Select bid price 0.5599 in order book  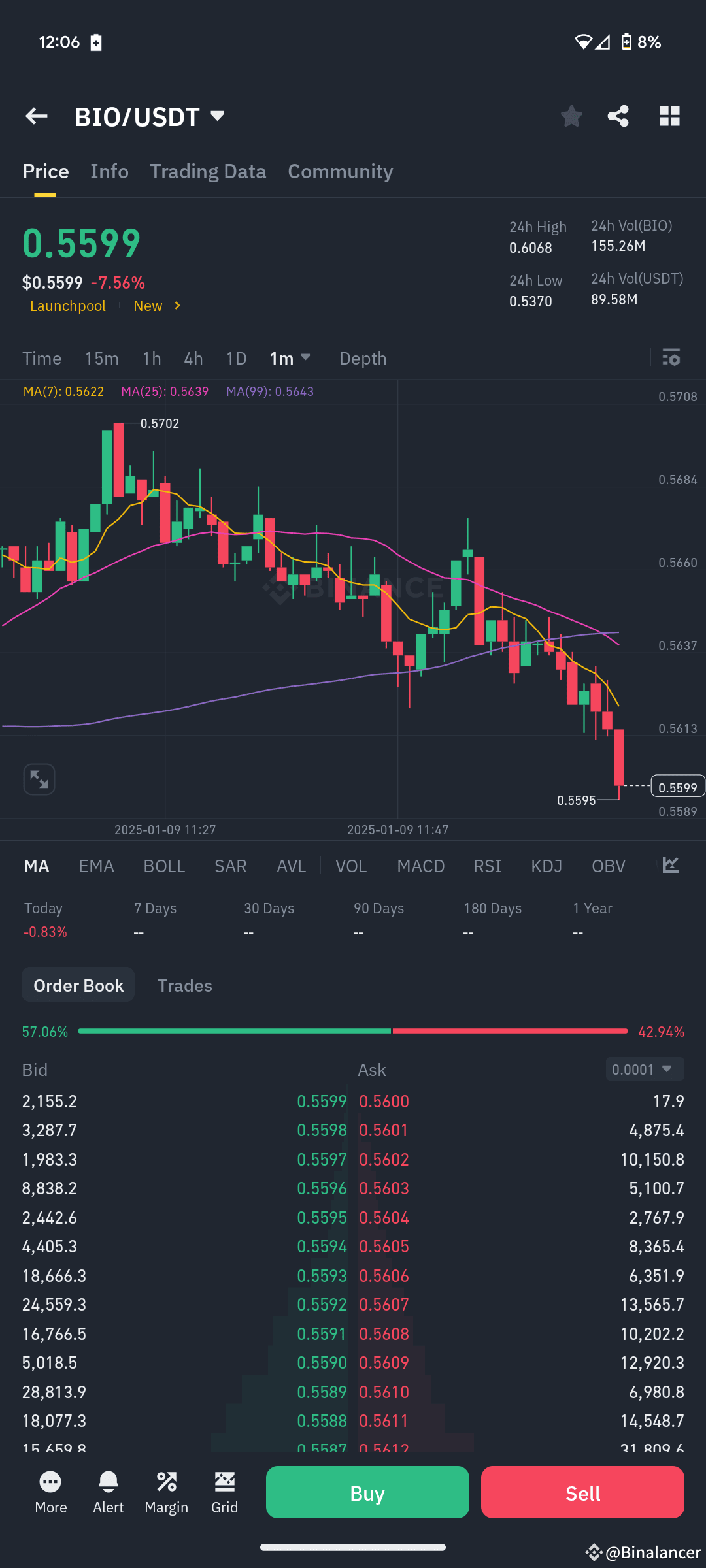tap(322, 1101)
